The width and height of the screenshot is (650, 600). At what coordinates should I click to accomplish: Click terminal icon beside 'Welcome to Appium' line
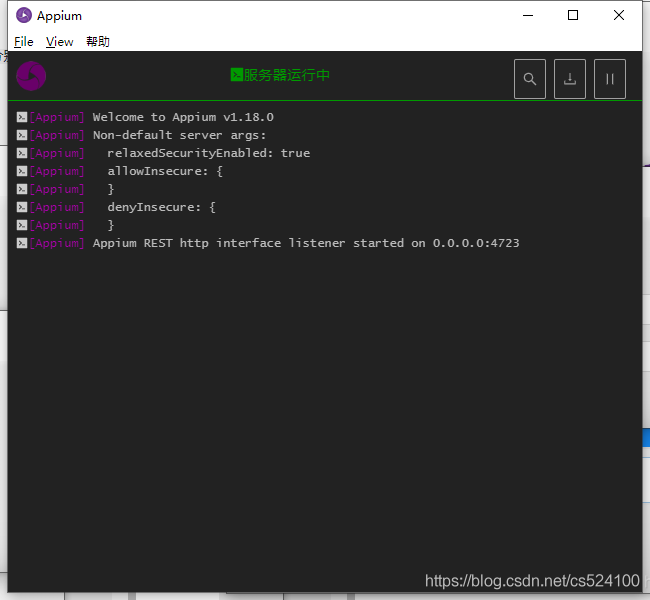[22, 117]
